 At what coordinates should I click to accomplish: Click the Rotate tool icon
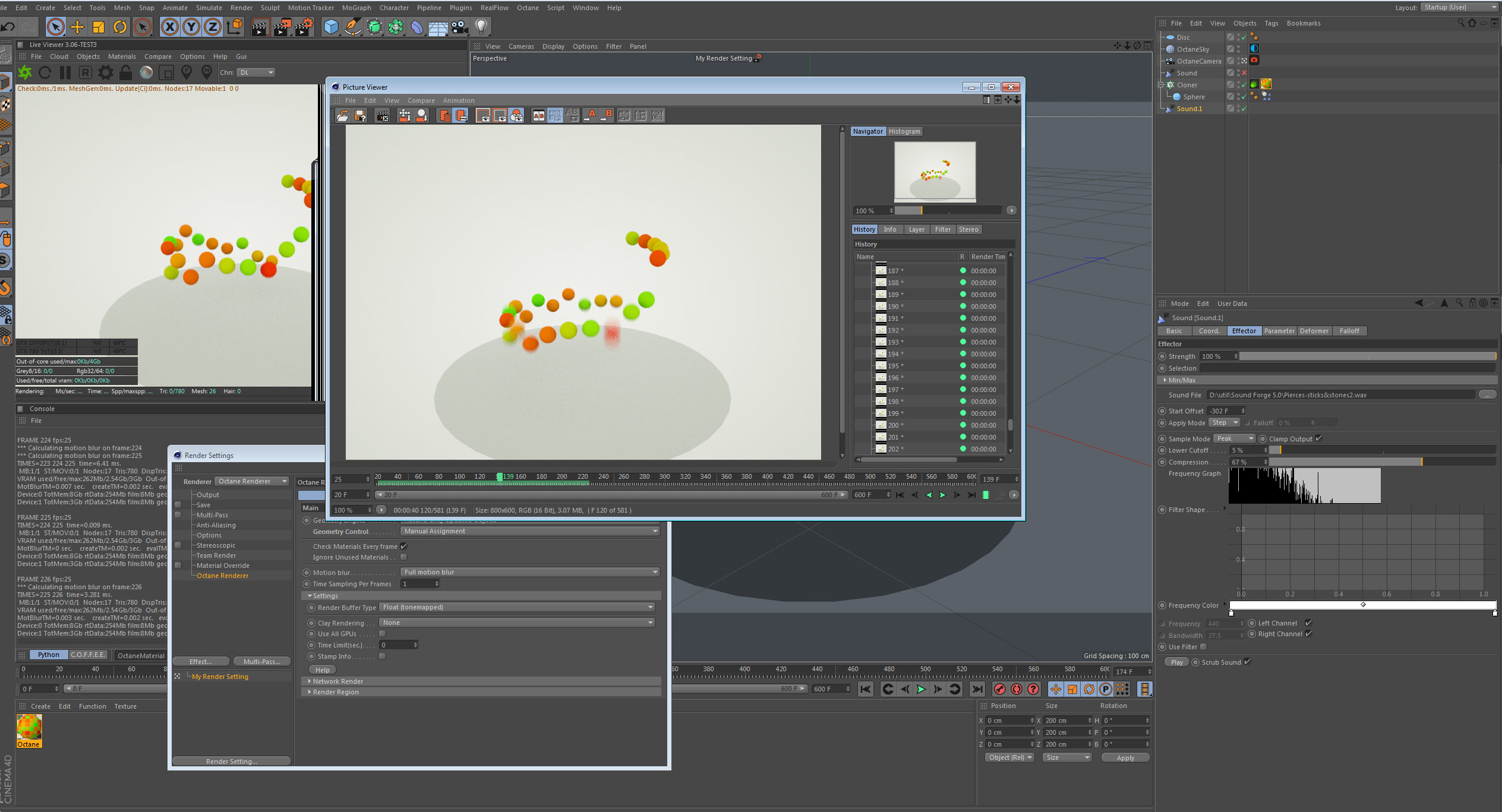(120, 27)
